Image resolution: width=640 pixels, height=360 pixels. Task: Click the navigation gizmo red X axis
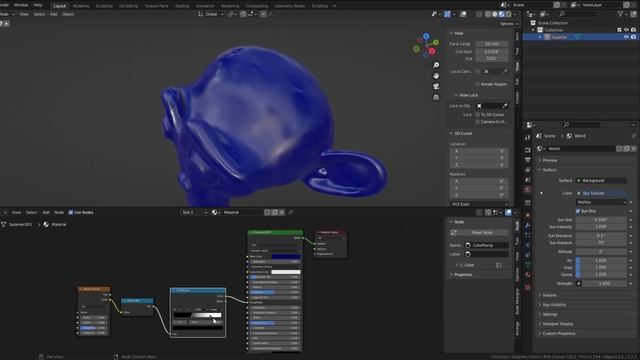coord(432,51)
